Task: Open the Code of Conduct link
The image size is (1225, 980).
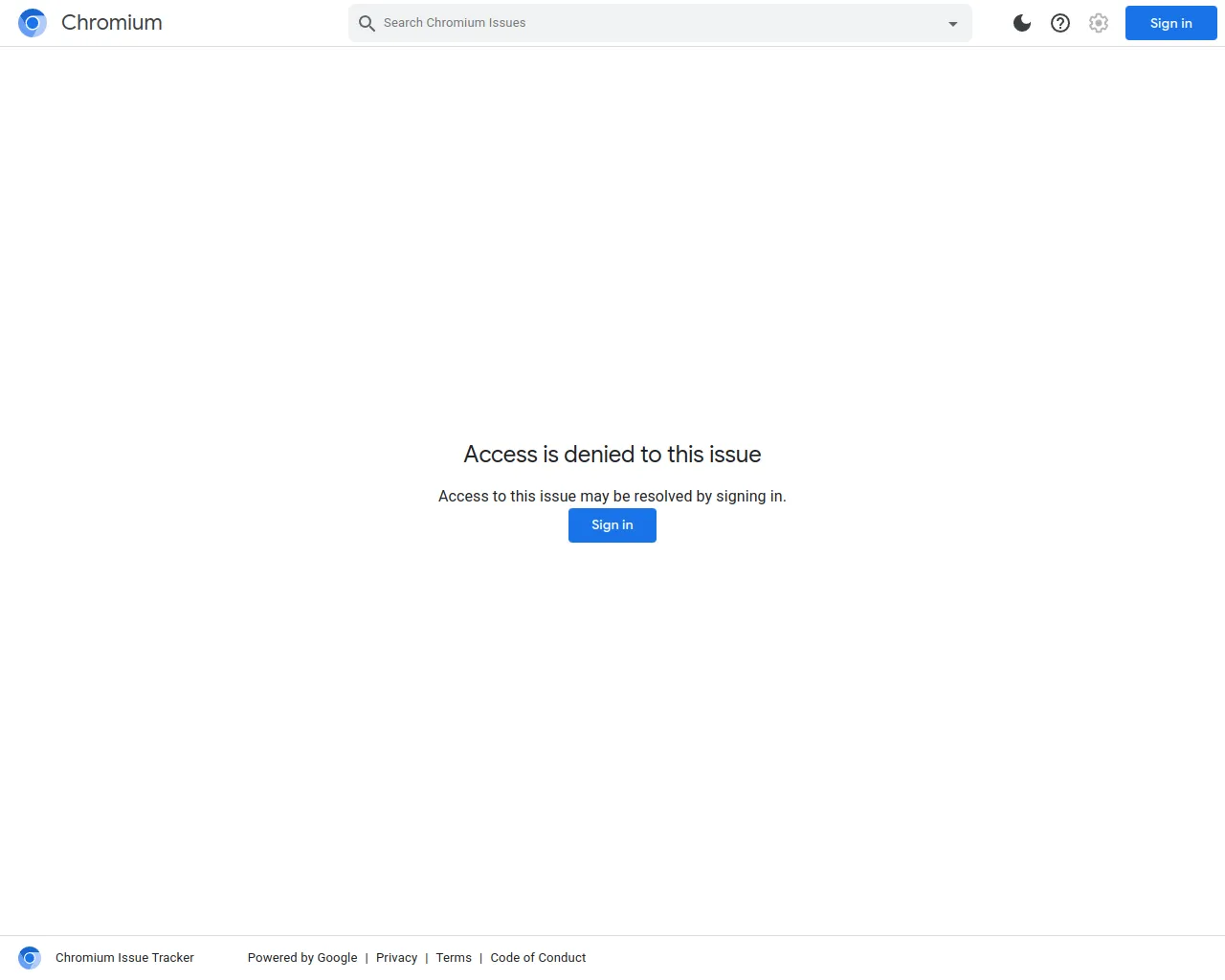Action: (x=538, y=958)
